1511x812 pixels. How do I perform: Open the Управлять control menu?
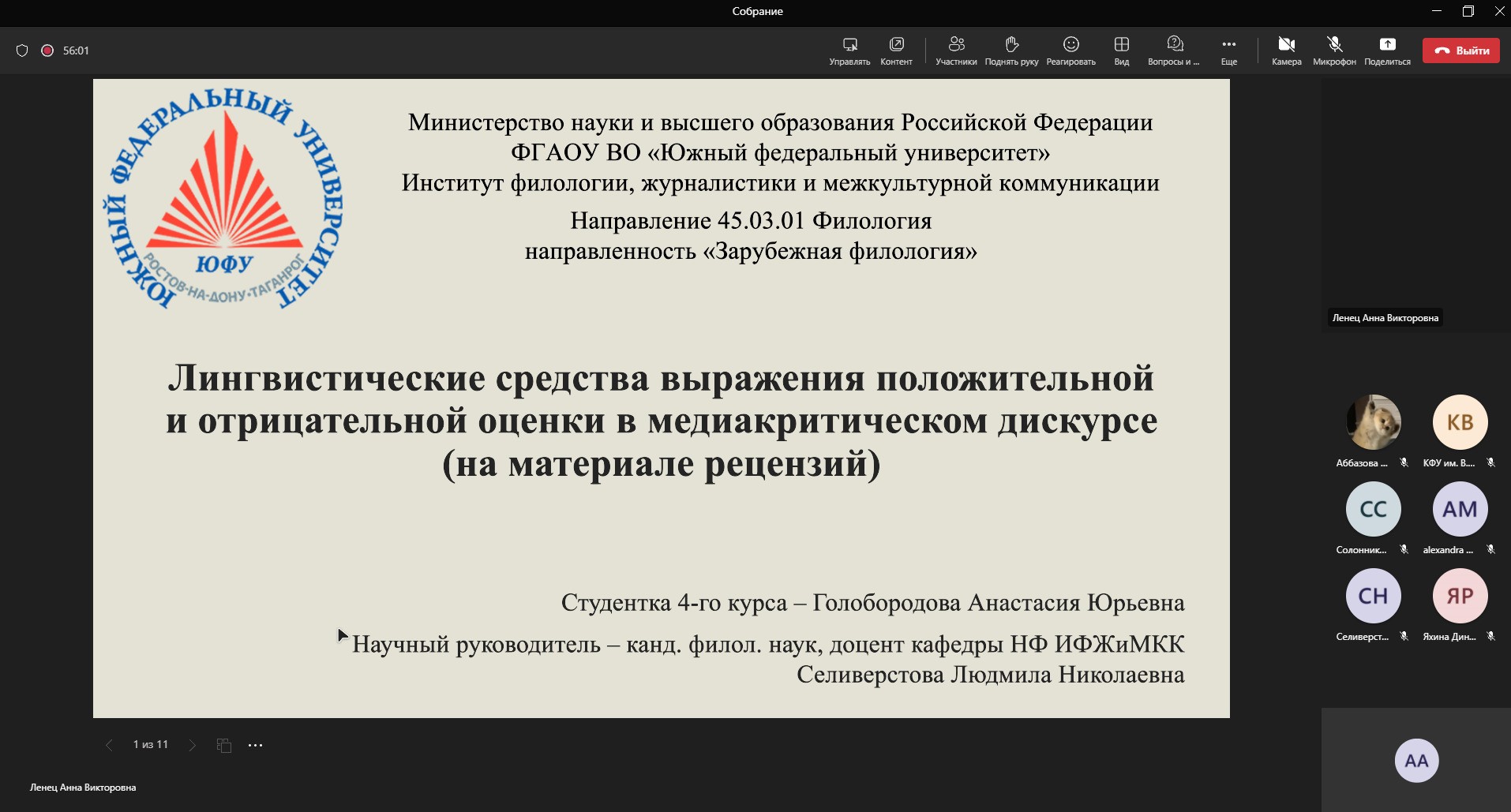coord(849,50)
